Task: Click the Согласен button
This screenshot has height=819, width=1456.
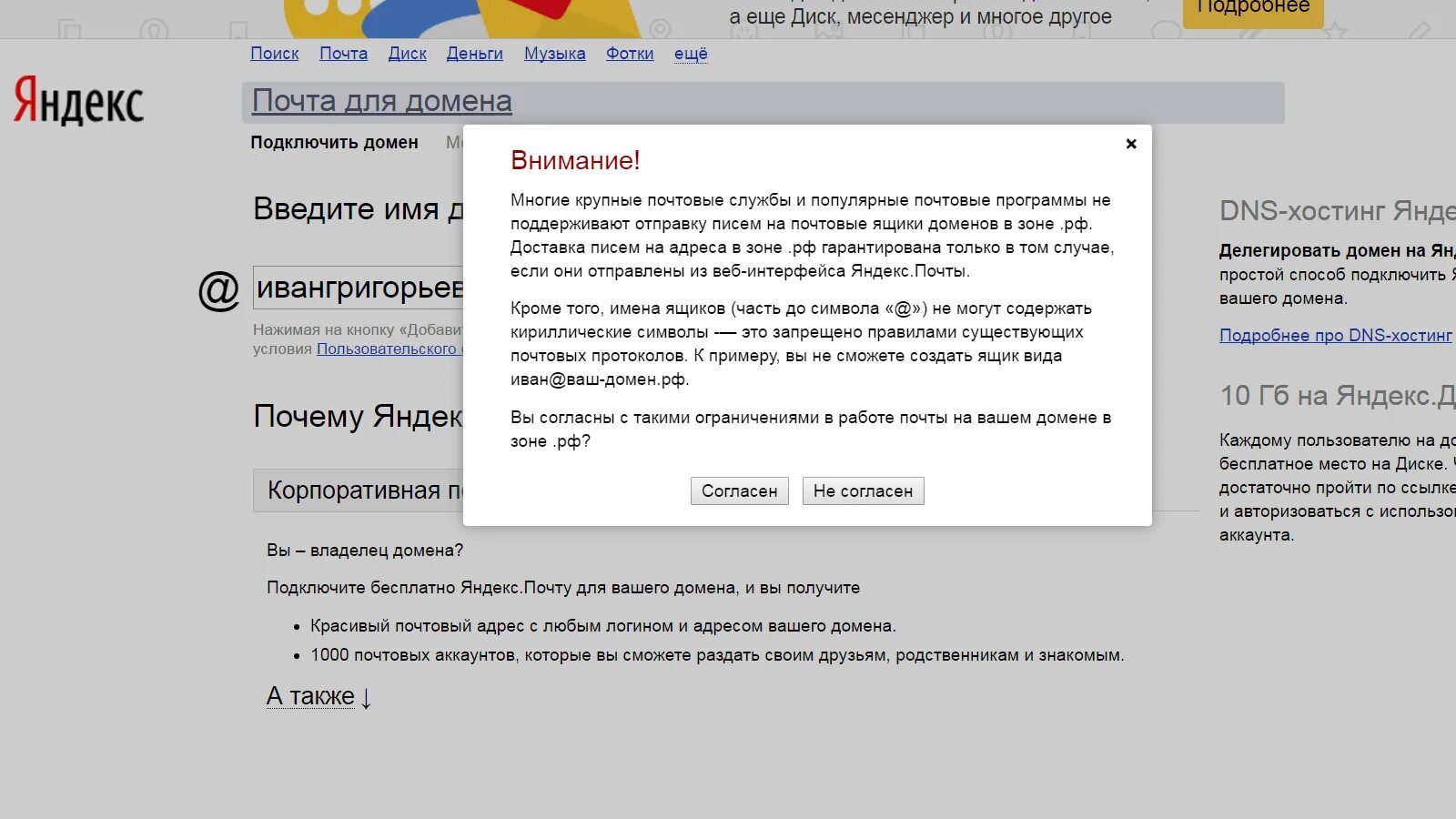Action: tap(739, 491)
